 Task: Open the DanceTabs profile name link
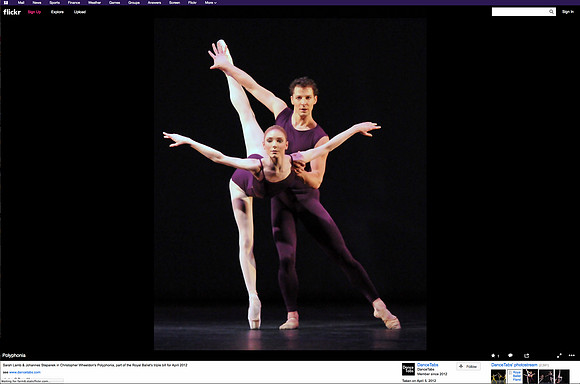pyautogui.click(x=428, y=365)
